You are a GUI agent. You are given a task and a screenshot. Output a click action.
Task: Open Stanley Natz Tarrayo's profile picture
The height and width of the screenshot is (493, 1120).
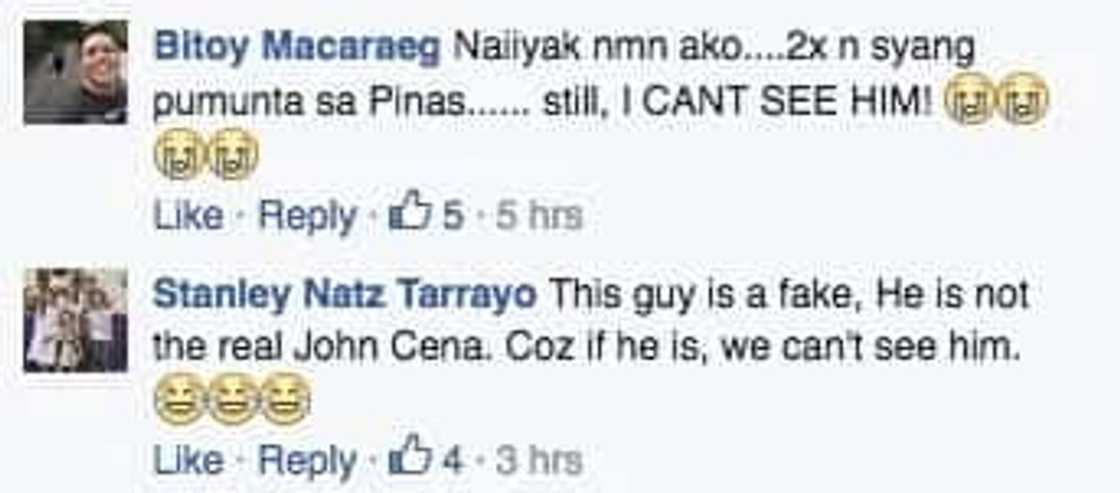pyautogui.click(x=76, y=320)
